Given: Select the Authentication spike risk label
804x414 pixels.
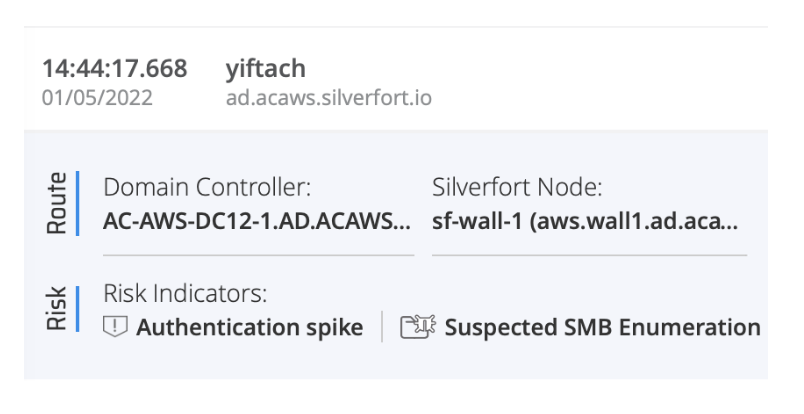Looking at the screenshot, I should pyautogui.click(x=249, y=328).
